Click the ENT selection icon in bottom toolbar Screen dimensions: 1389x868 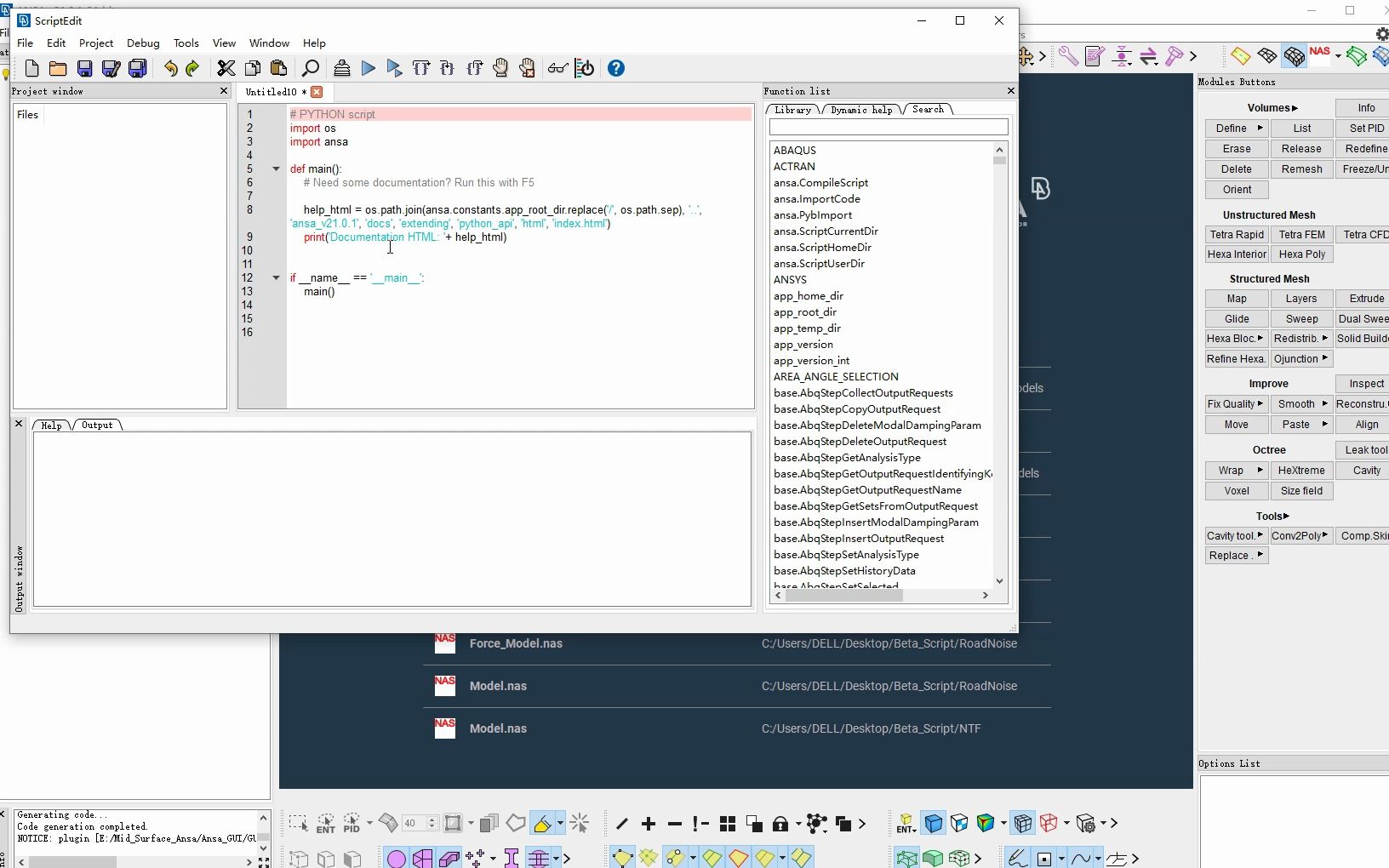click(x=325, y=823)
